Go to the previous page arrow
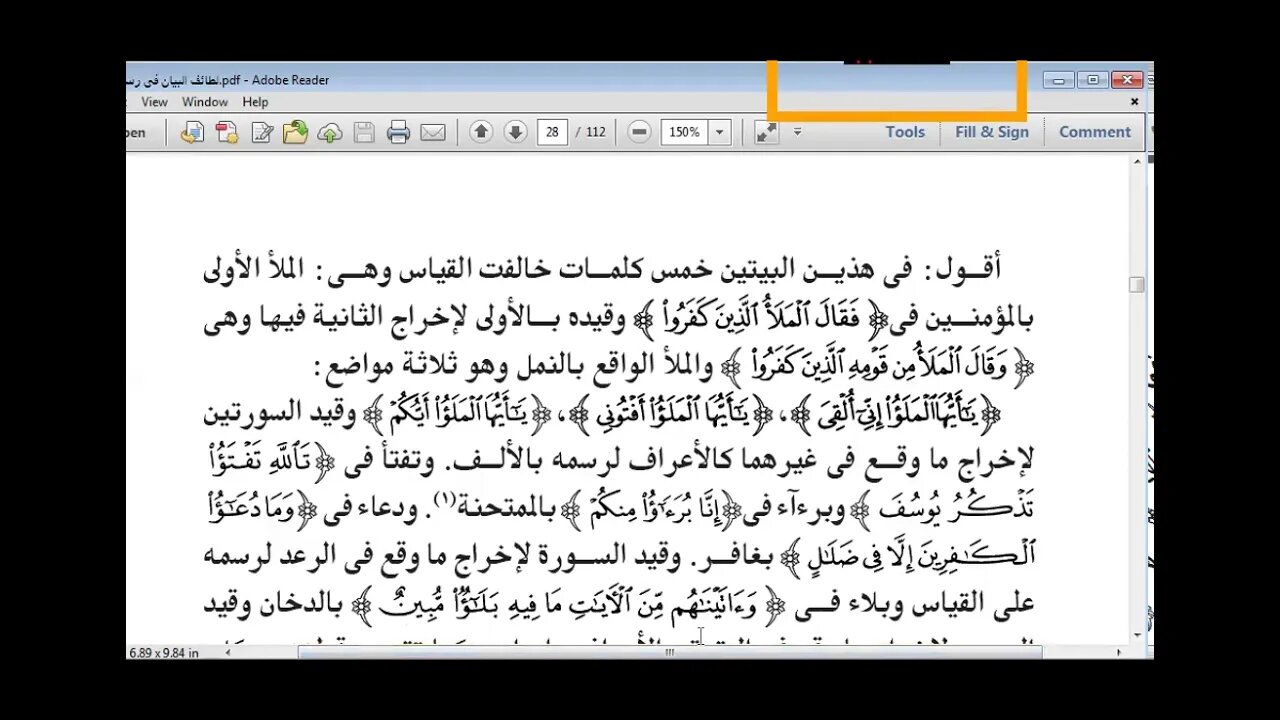The image size is (1280, 720). point(481,132)
